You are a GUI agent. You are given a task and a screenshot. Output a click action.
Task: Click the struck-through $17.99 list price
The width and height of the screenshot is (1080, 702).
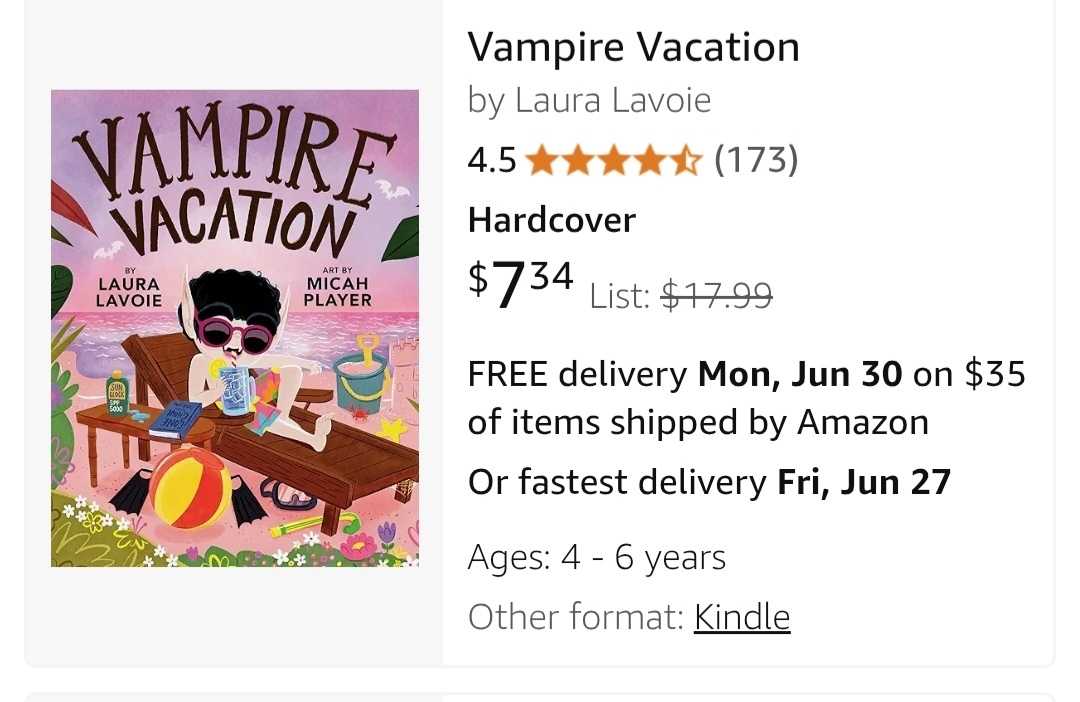[715, 295]
